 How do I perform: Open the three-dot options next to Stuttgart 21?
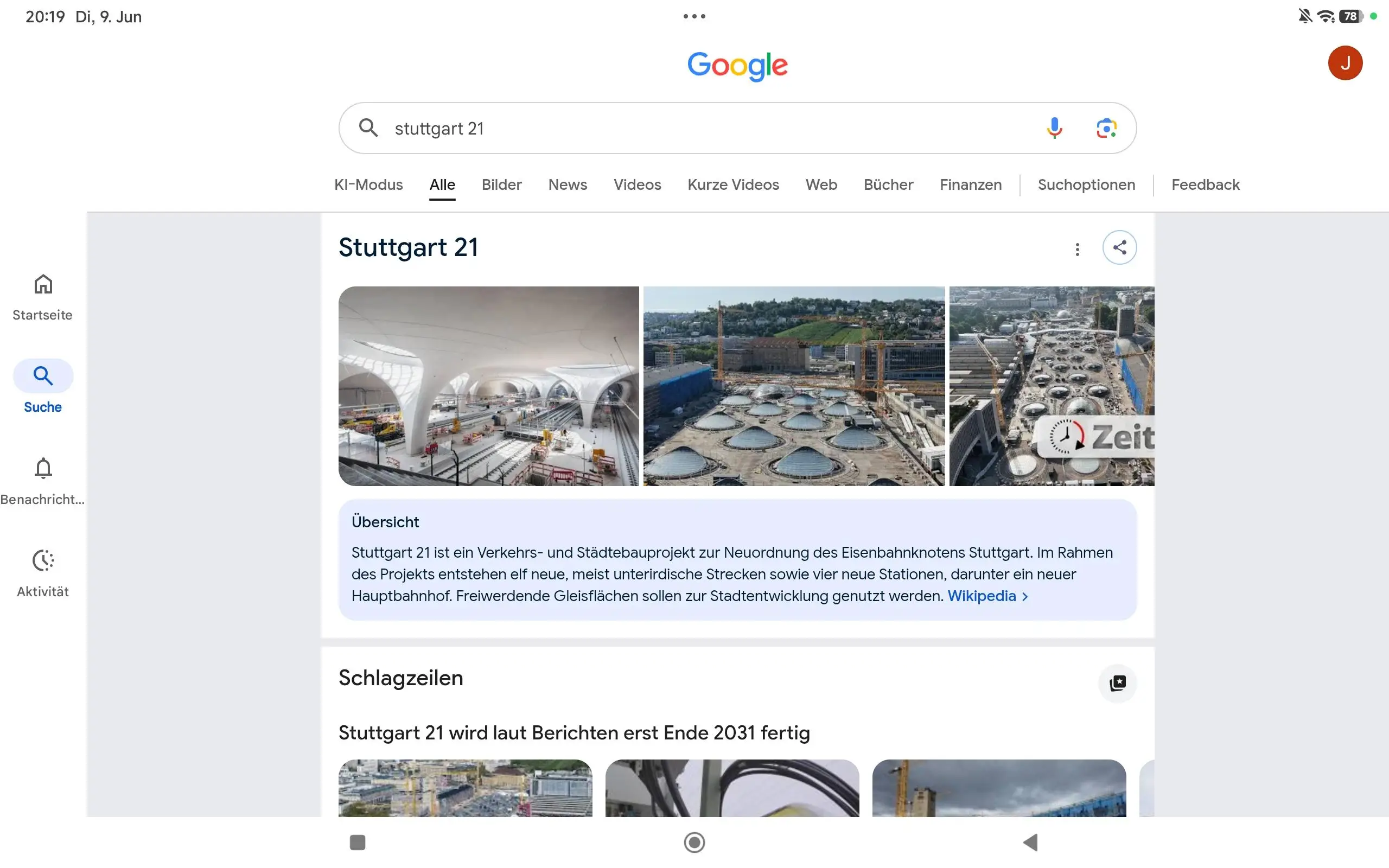coord(1078,249)
